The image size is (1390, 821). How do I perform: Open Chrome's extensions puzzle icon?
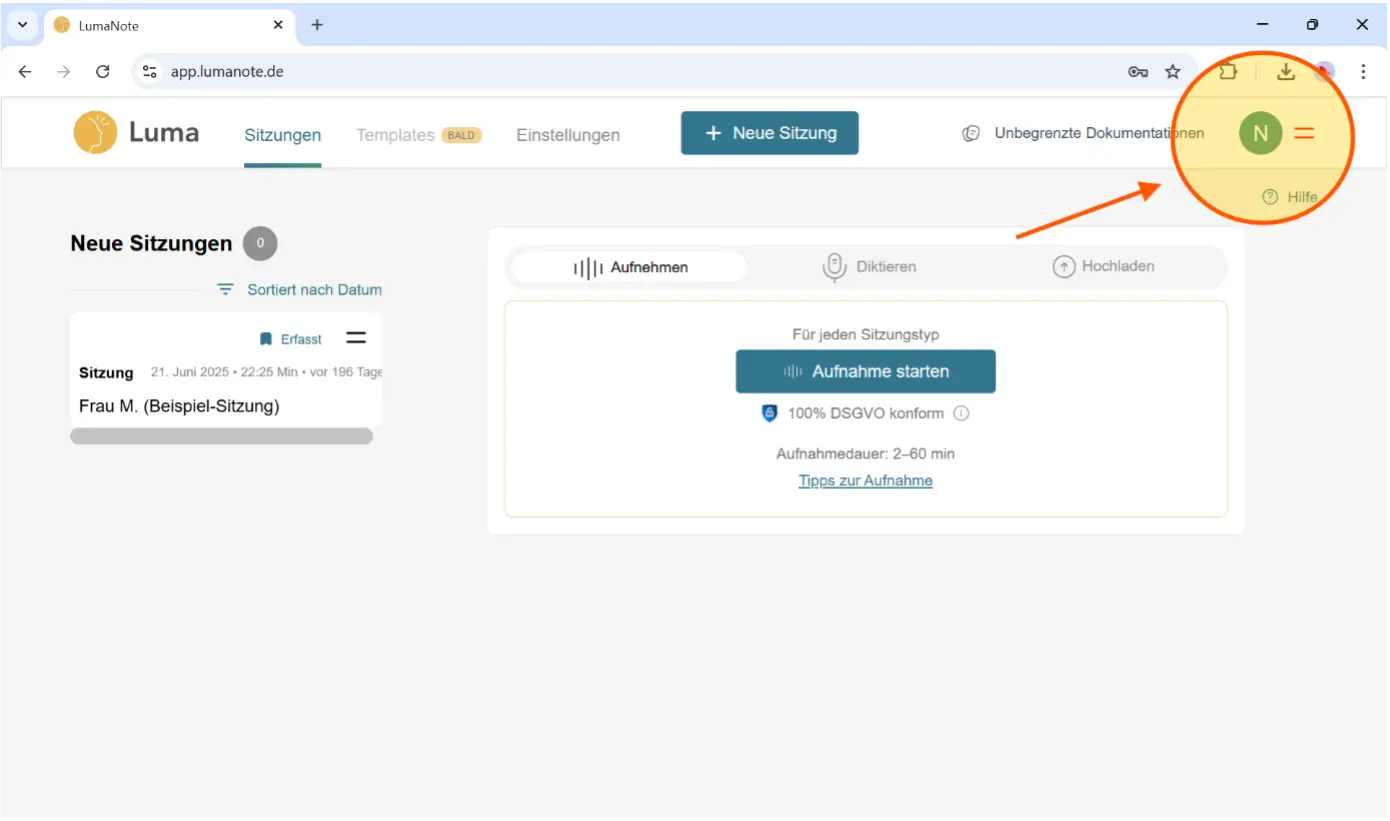click(1228, 71)
